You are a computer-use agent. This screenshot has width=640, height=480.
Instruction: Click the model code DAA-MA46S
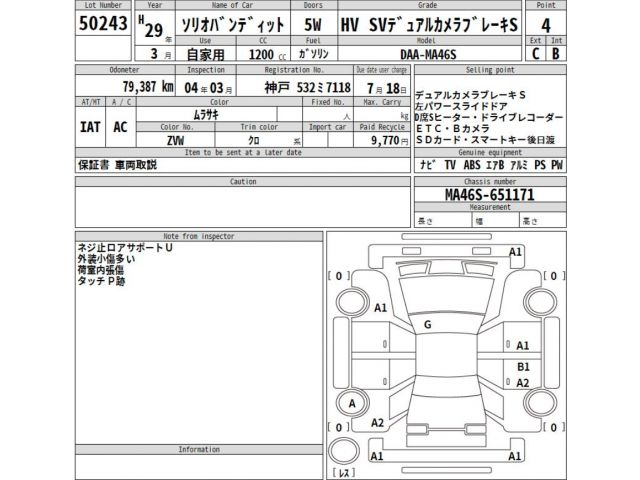[x=428, y=55]
